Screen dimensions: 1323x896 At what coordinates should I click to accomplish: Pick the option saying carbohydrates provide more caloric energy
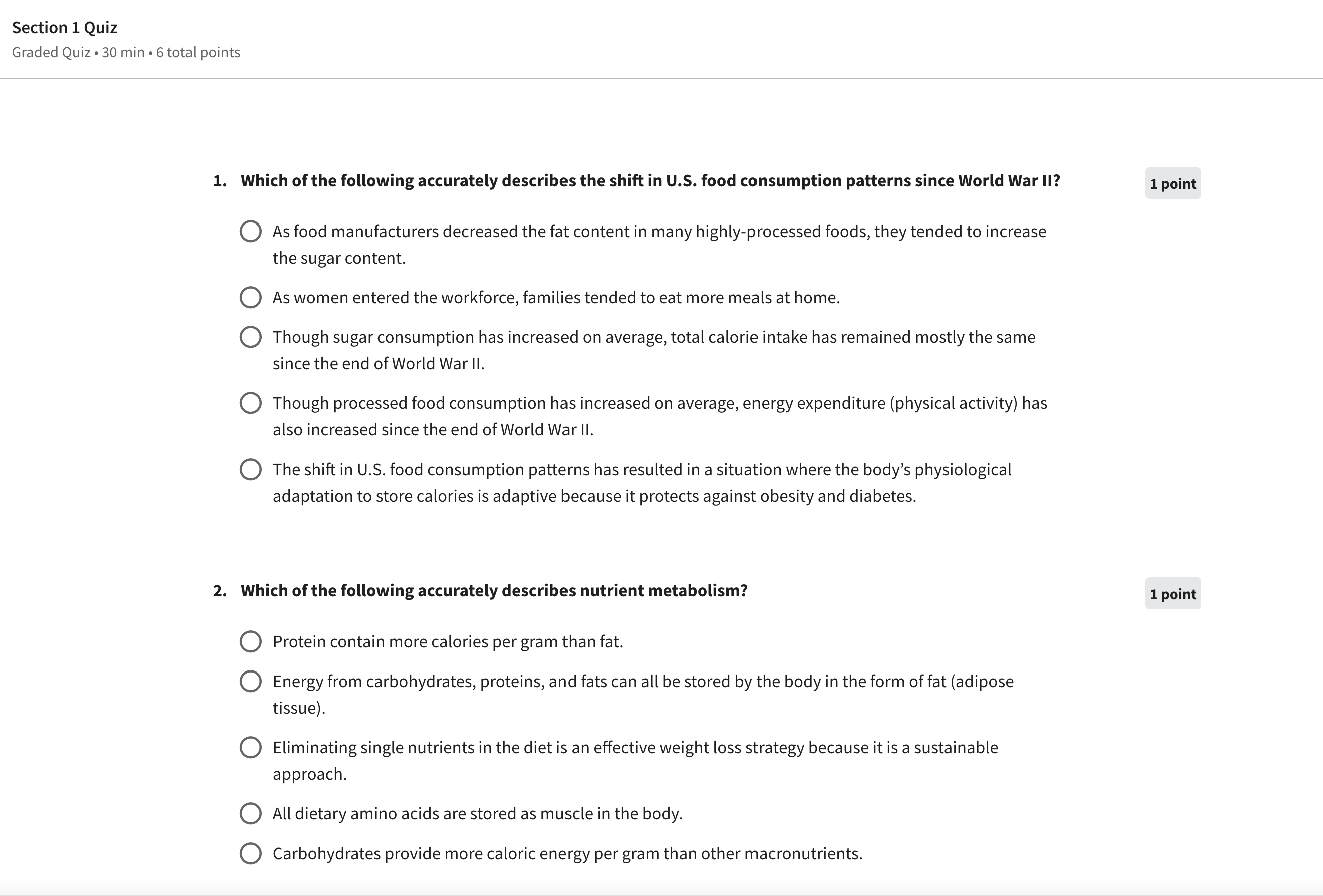pyautogui.click(x=251, y=854)
